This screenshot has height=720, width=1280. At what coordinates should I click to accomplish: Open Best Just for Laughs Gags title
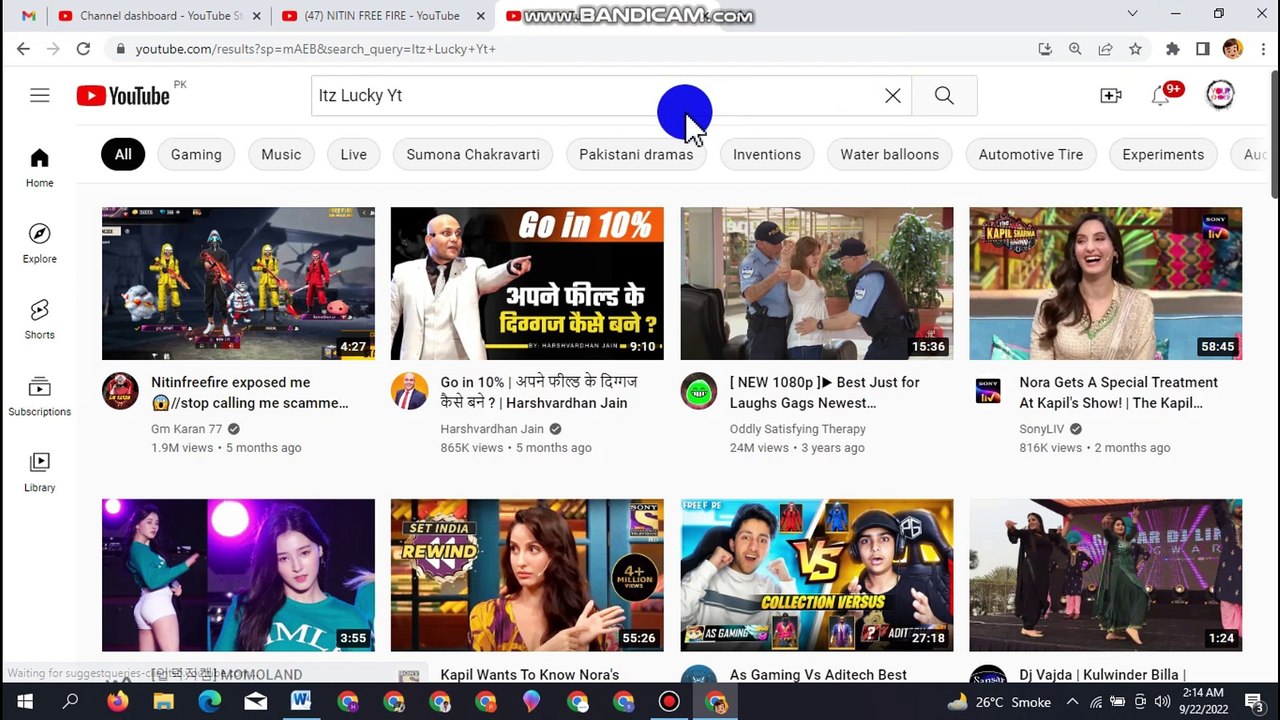(825, 392)
